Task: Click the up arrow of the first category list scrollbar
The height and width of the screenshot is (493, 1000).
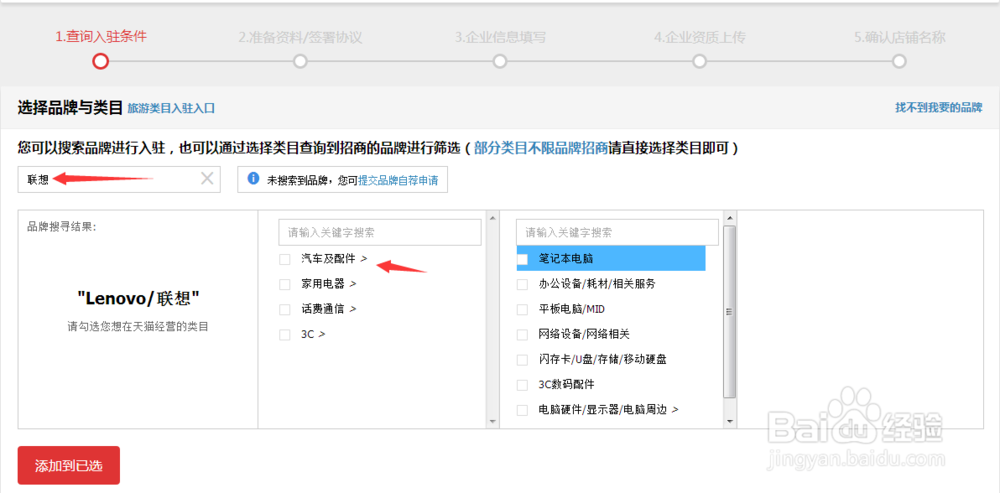Action: tap(492, 218)
